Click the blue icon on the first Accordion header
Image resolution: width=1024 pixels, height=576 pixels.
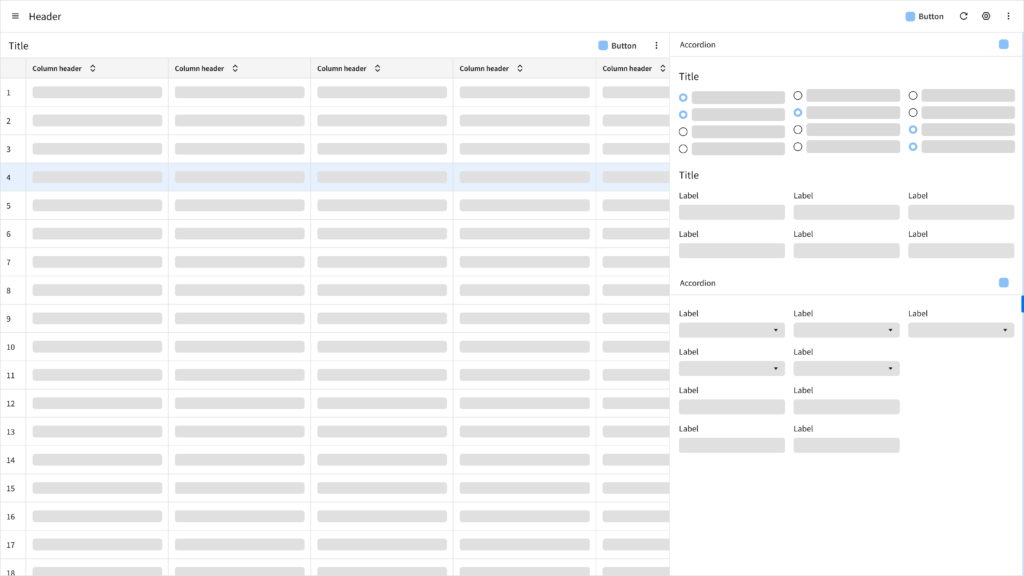(x=1003, y=44)
